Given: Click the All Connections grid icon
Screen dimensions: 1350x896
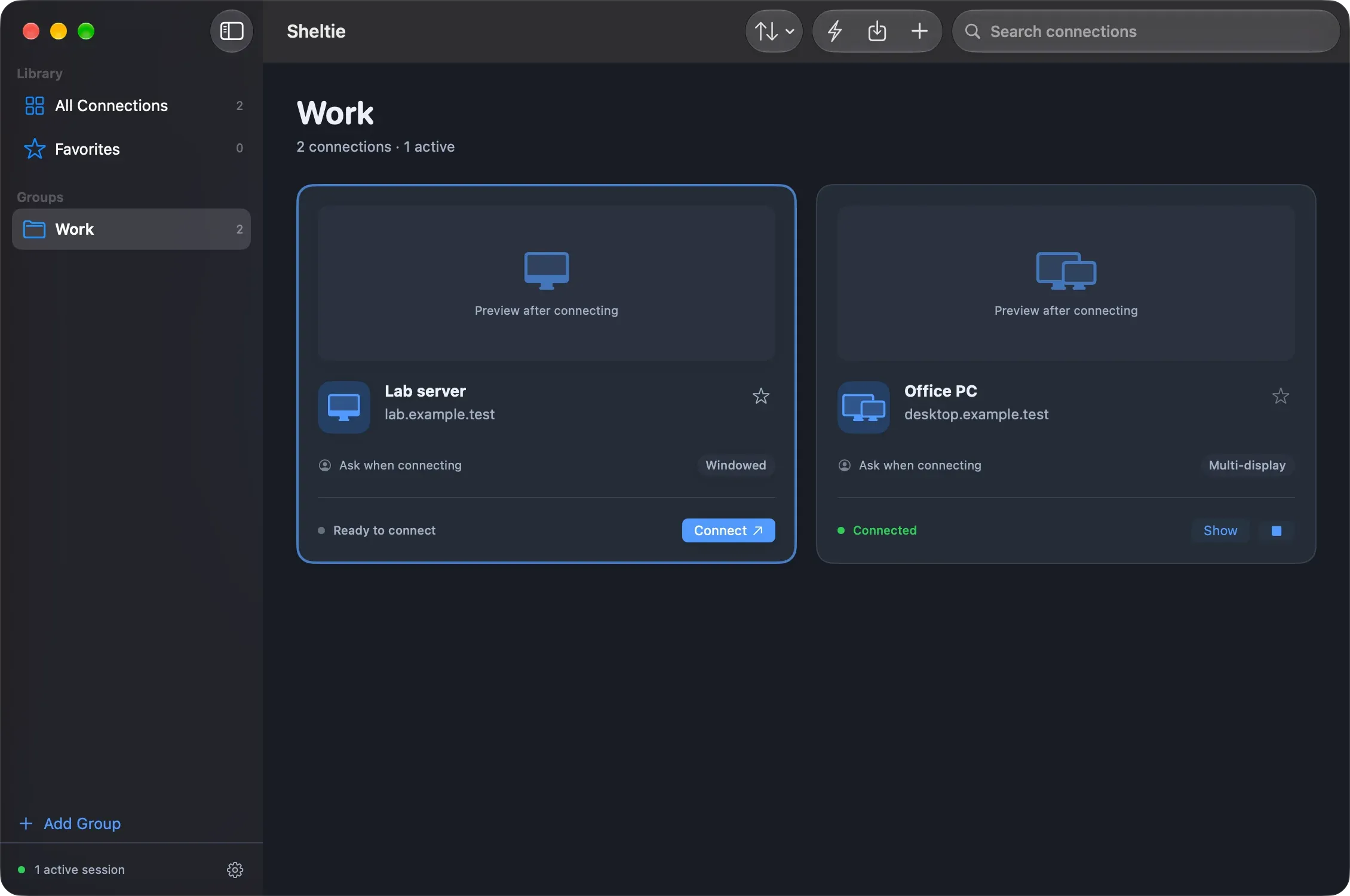Looking at the screenshot, I should [35, 106].
